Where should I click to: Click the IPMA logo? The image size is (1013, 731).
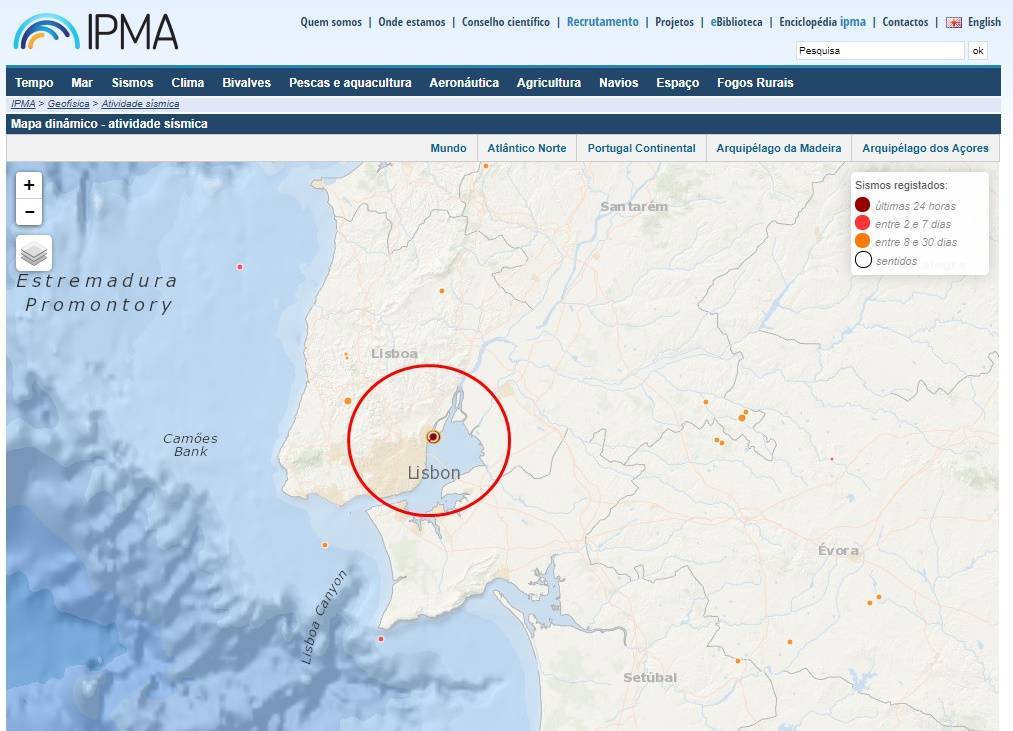point(96,31)
